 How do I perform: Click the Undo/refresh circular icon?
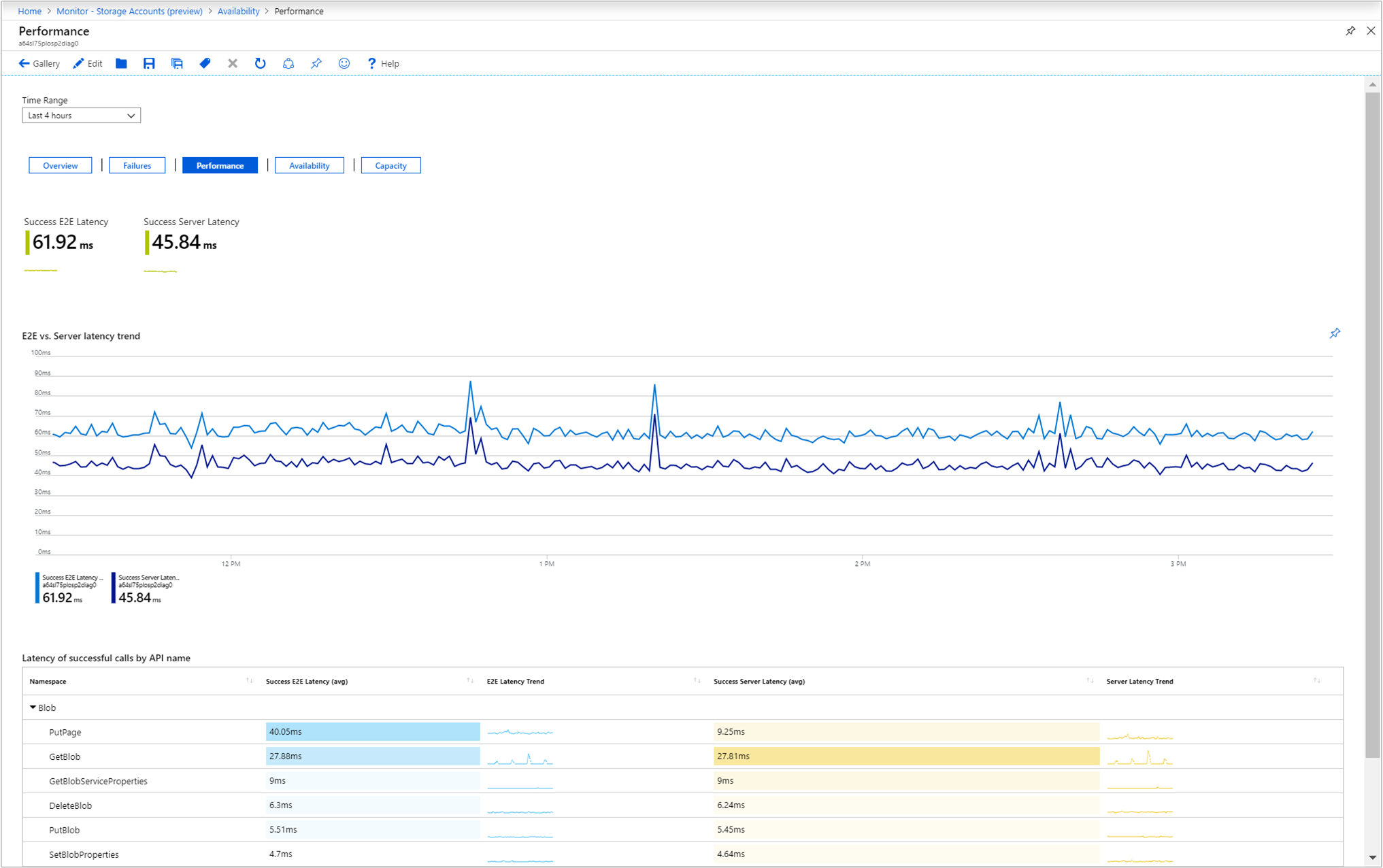point(258,63)
